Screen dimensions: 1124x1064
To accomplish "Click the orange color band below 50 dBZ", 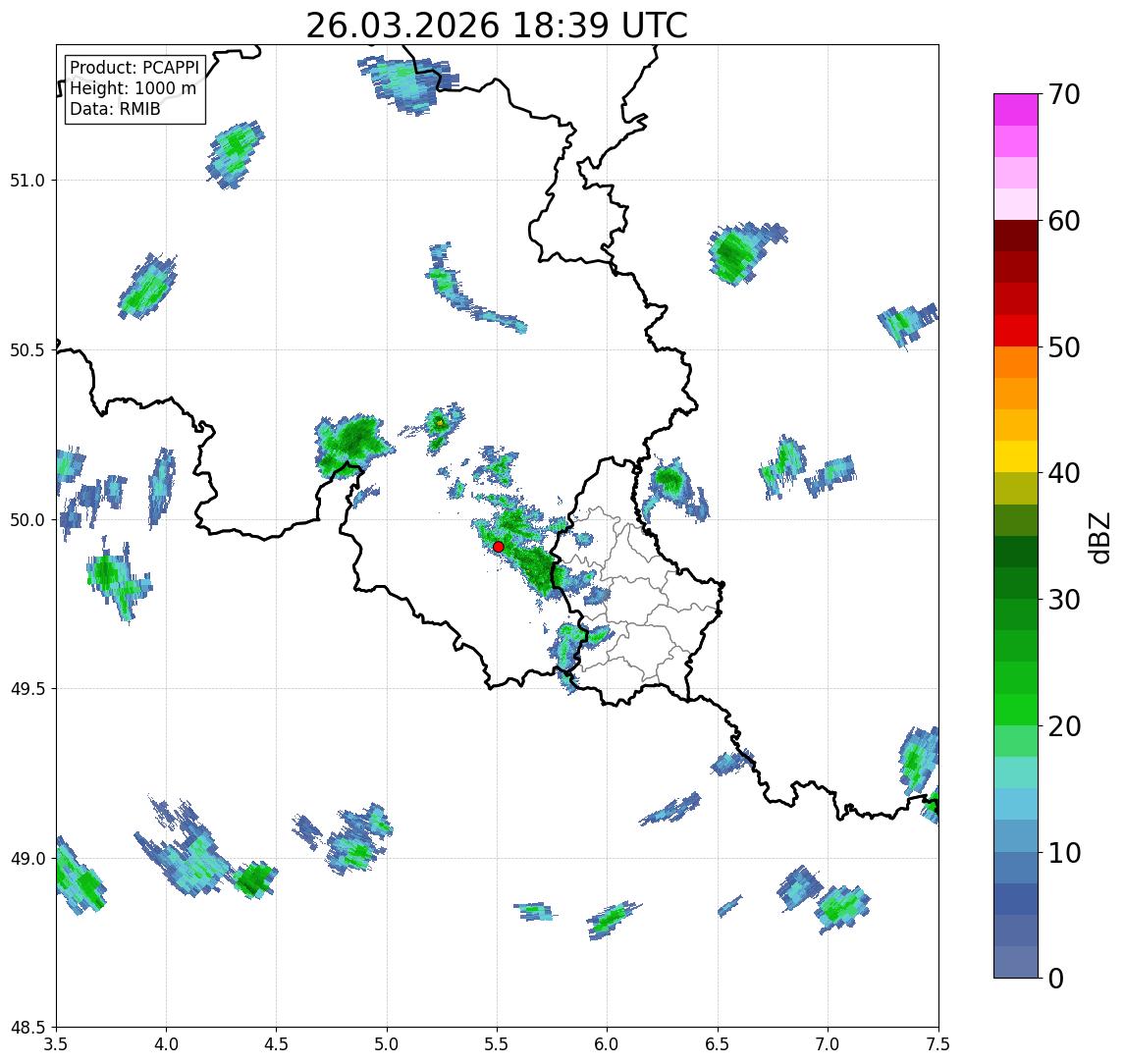I will (1016, 362).
